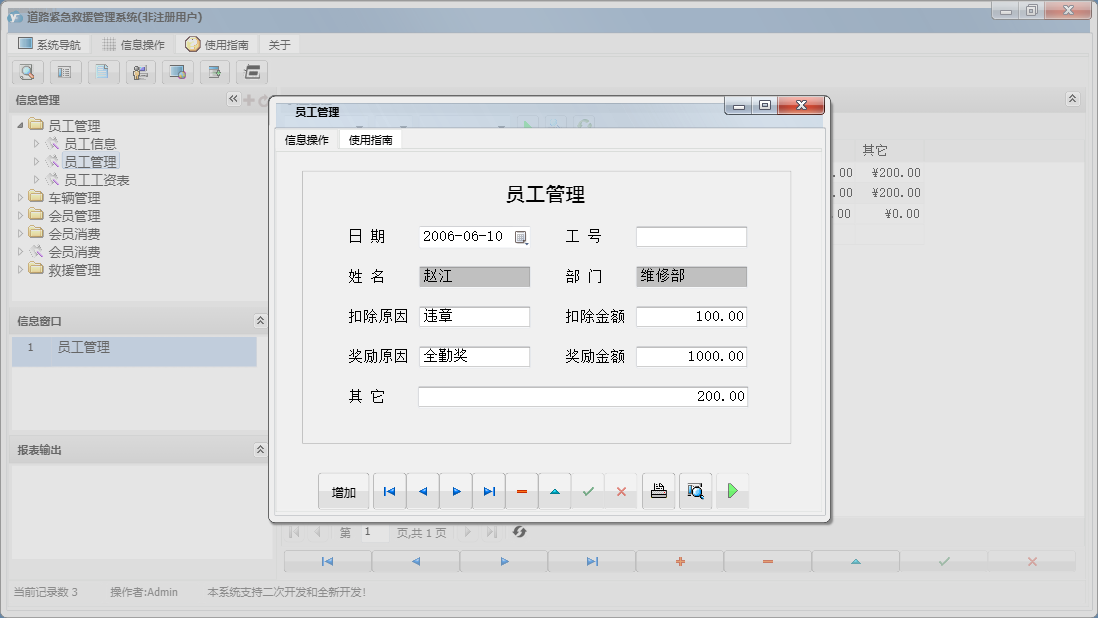Click the new document toolbar icon

pos(103,72)
